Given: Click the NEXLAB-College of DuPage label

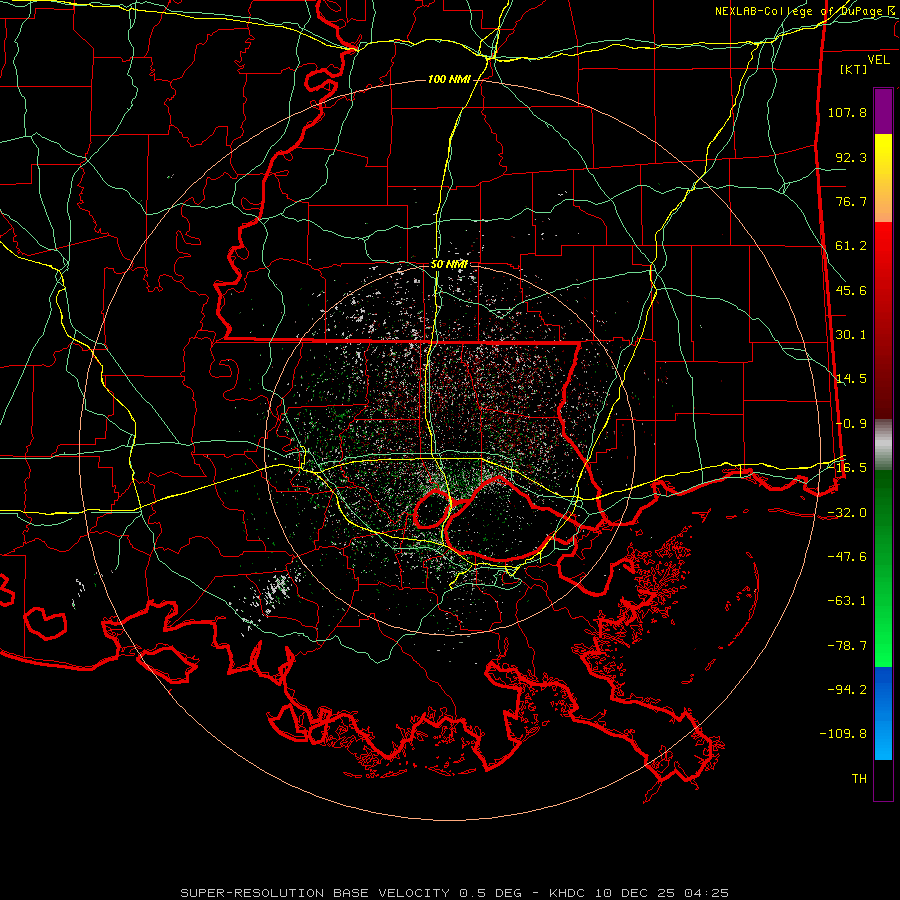Looking at the screenshot, I should (x=807, y=11).
